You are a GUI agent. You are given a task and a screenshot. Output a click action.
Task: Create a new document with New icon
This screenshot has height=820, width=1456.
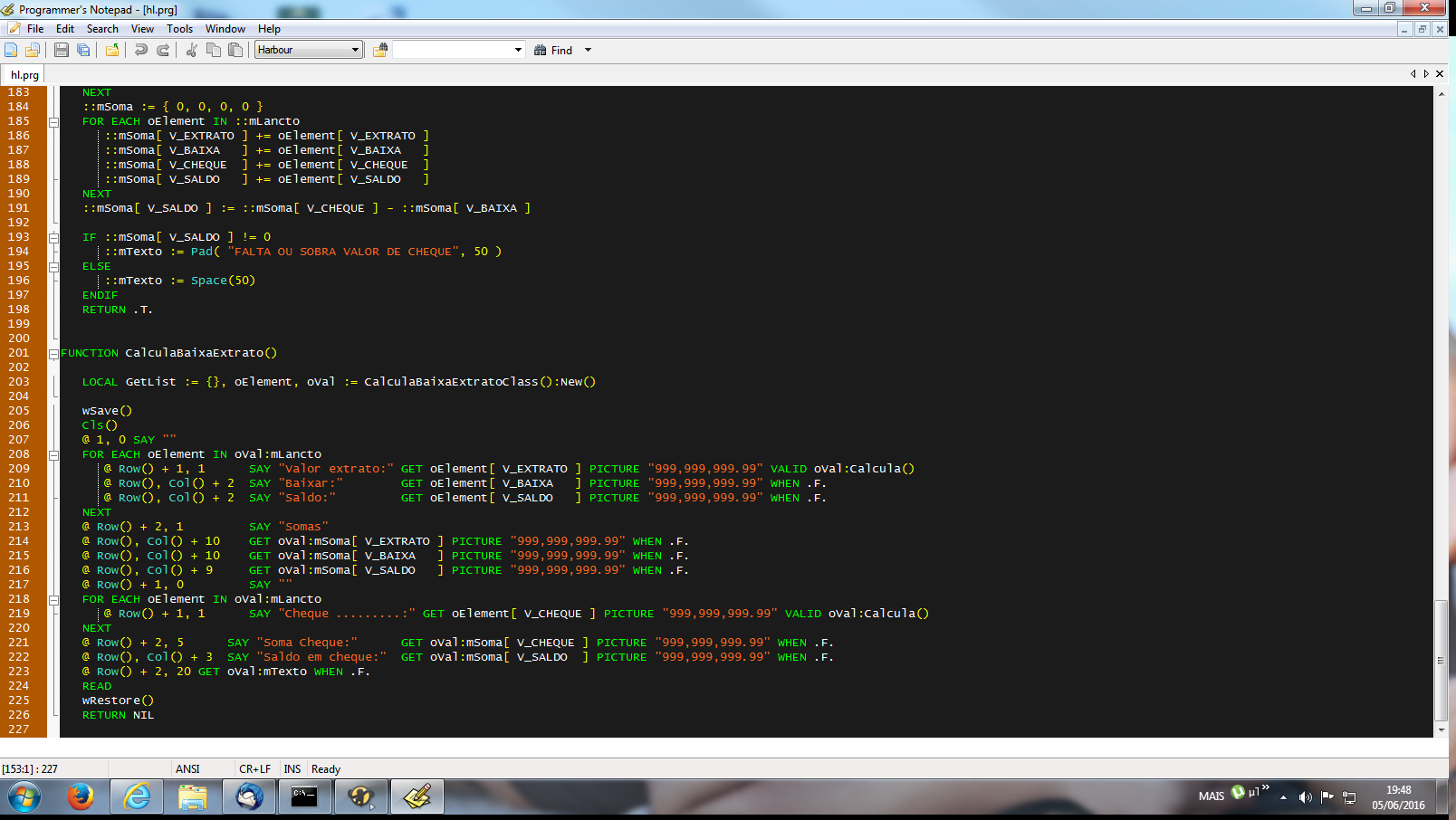pyautogui.click(x=12, y=51)
